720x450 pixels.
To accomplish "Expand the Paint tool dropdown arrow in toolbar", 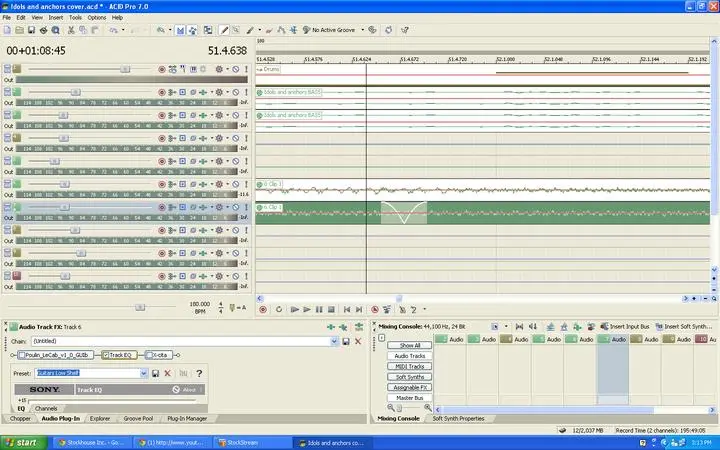I will (x=259, y=30).
